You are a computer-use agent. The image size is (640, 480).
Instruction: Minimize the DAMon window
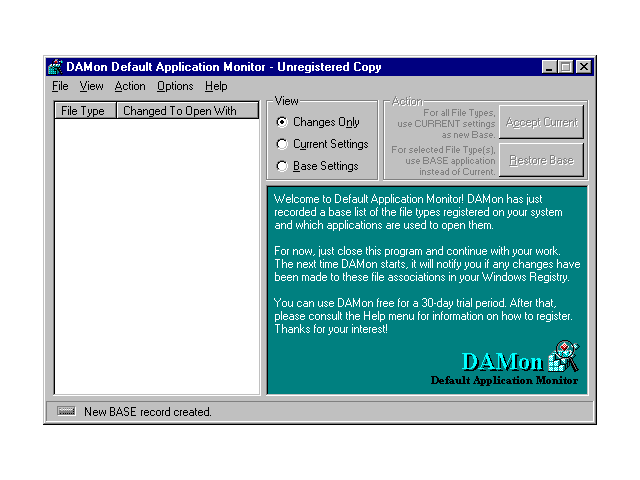(550, 67)
